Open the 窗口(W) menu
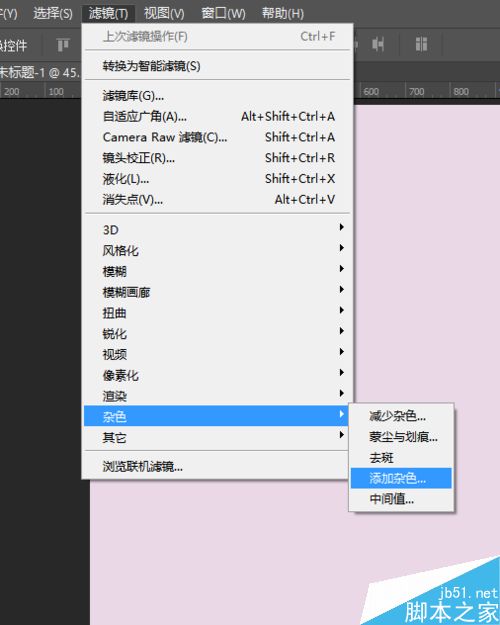This screenshot has height=625, width=500. (x=223, y=14)
